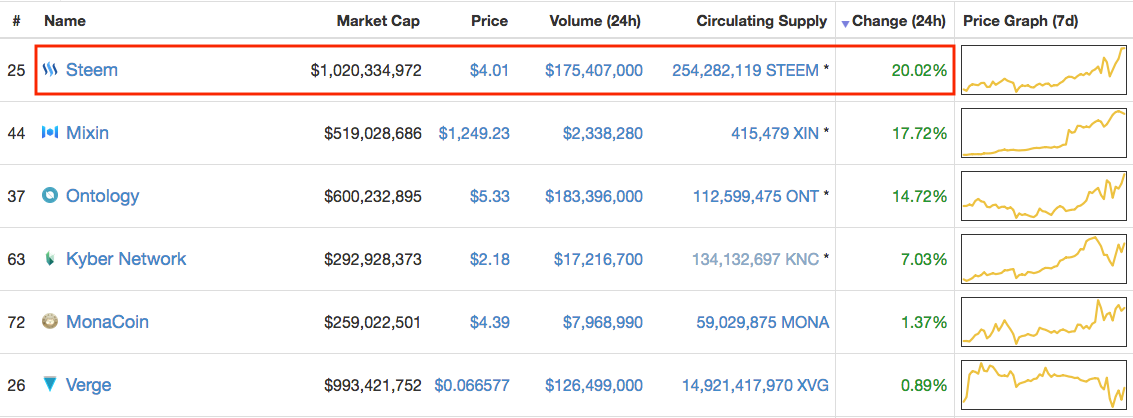1133x418 pixels.
Task: Open the MonaCoin 7d price graph
Action: [x=1043, y=322]
